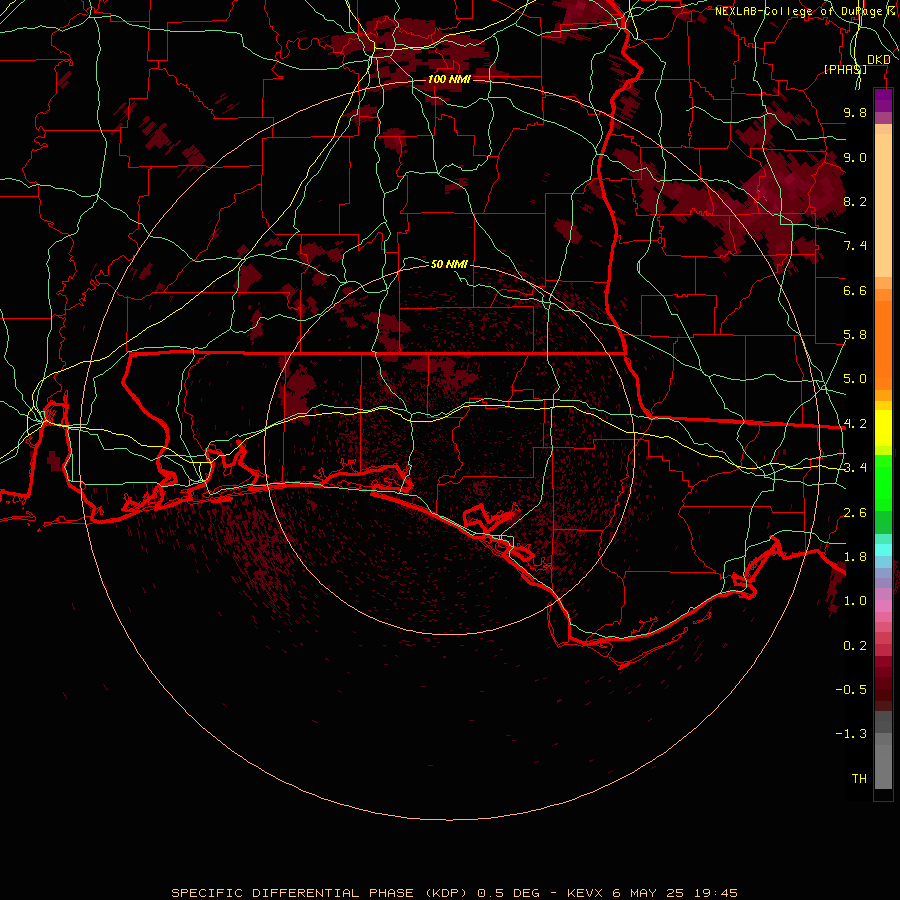Click the 2.6 value on the color scale
The height and width of the screenshot is (900, 900).
[x=855, y=513]
